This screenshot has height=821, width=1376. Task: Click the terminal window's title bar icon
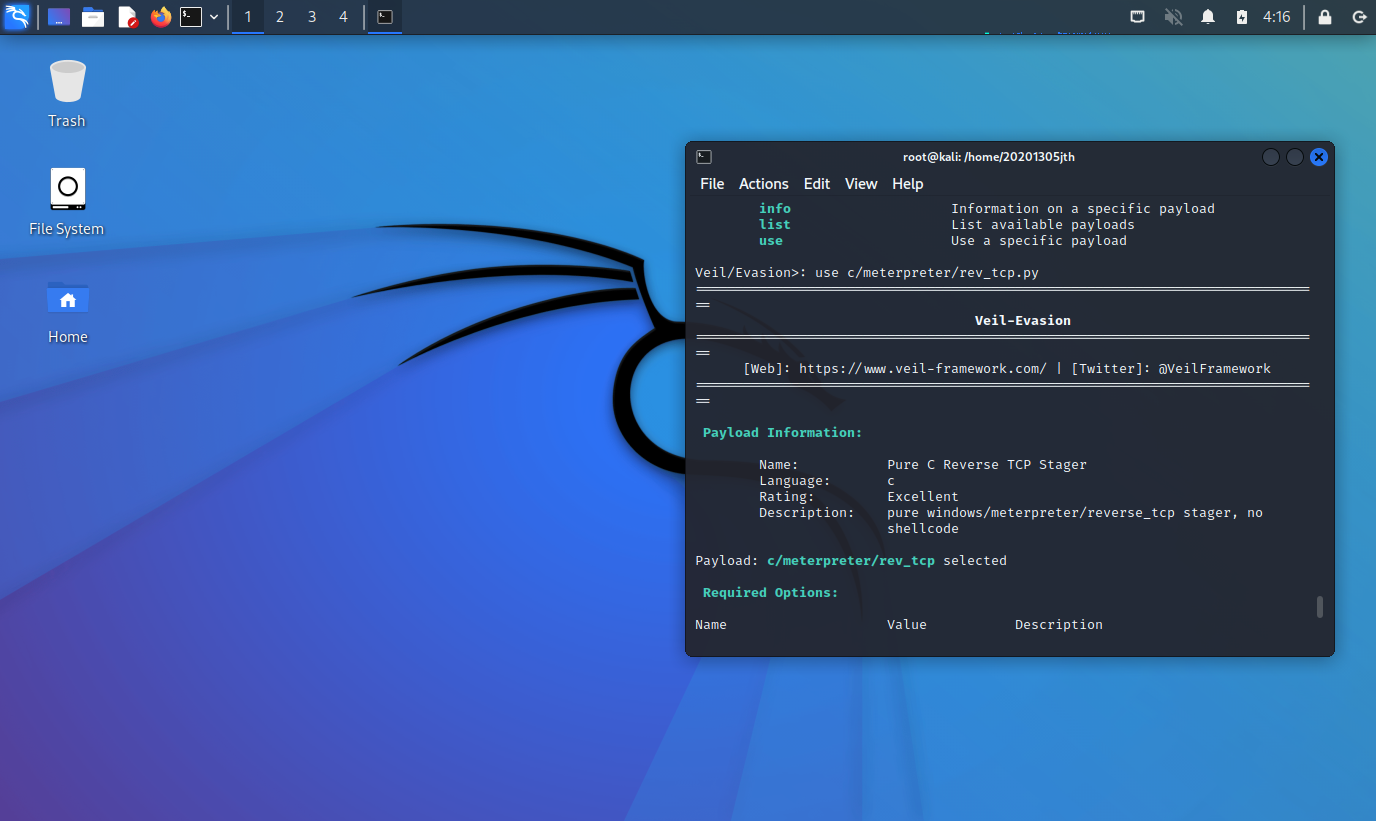coord(704,156)
